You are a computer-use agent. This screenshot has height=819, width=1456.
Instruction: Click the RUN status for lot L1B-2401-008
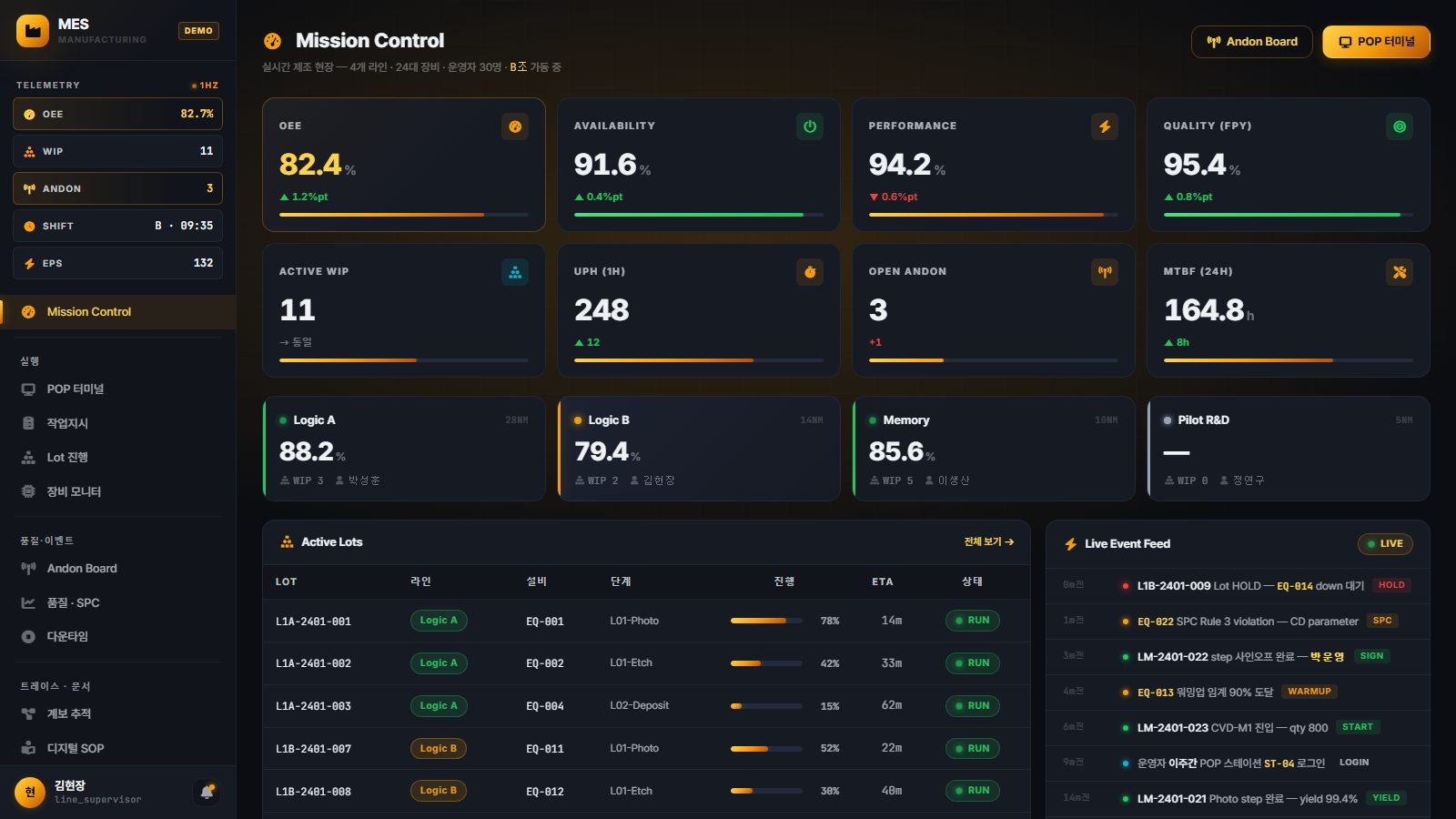click(x=972, y=791)
